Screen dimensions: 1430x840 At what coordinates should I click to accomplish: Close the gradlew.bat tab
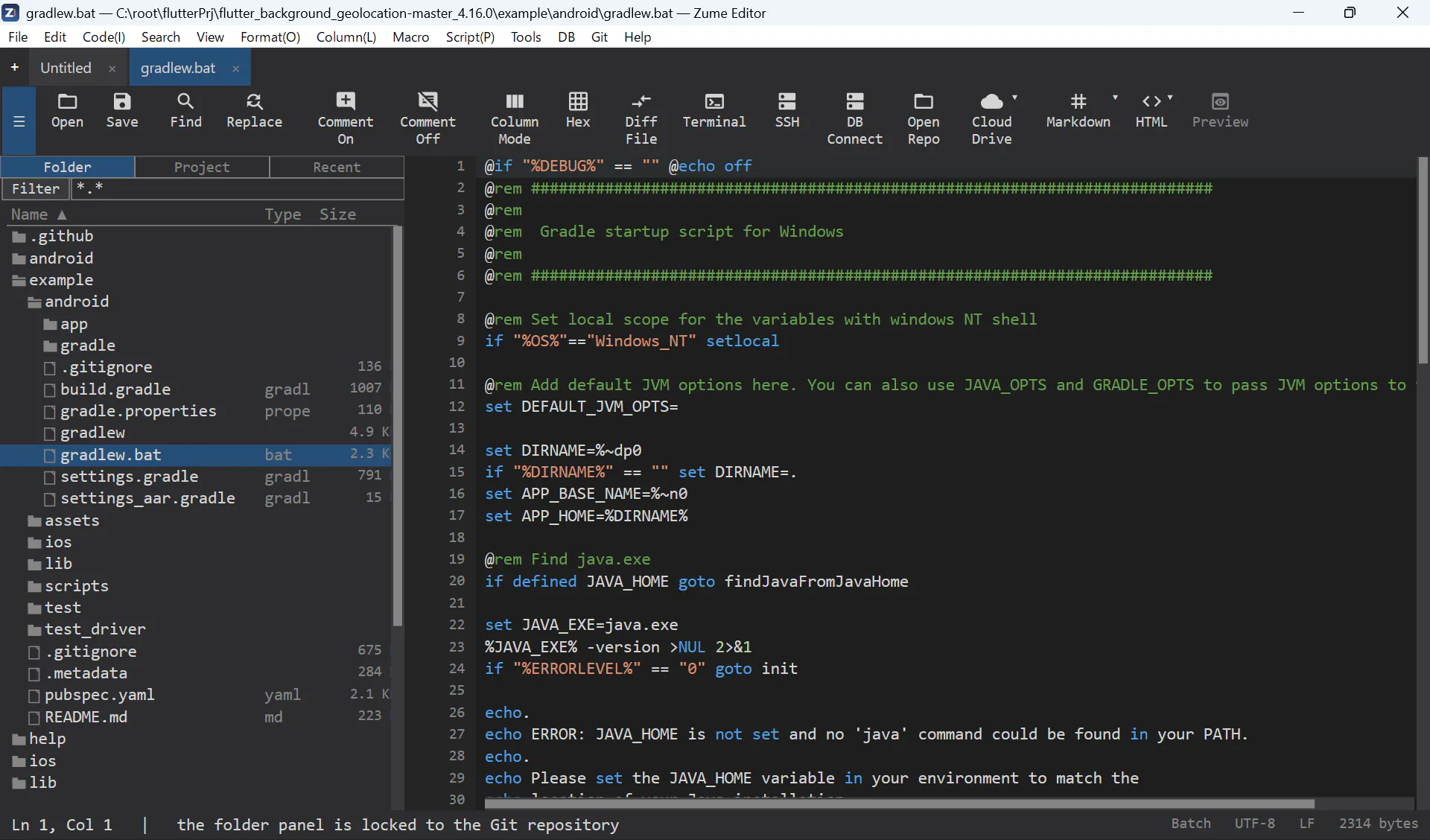[236, 69]
